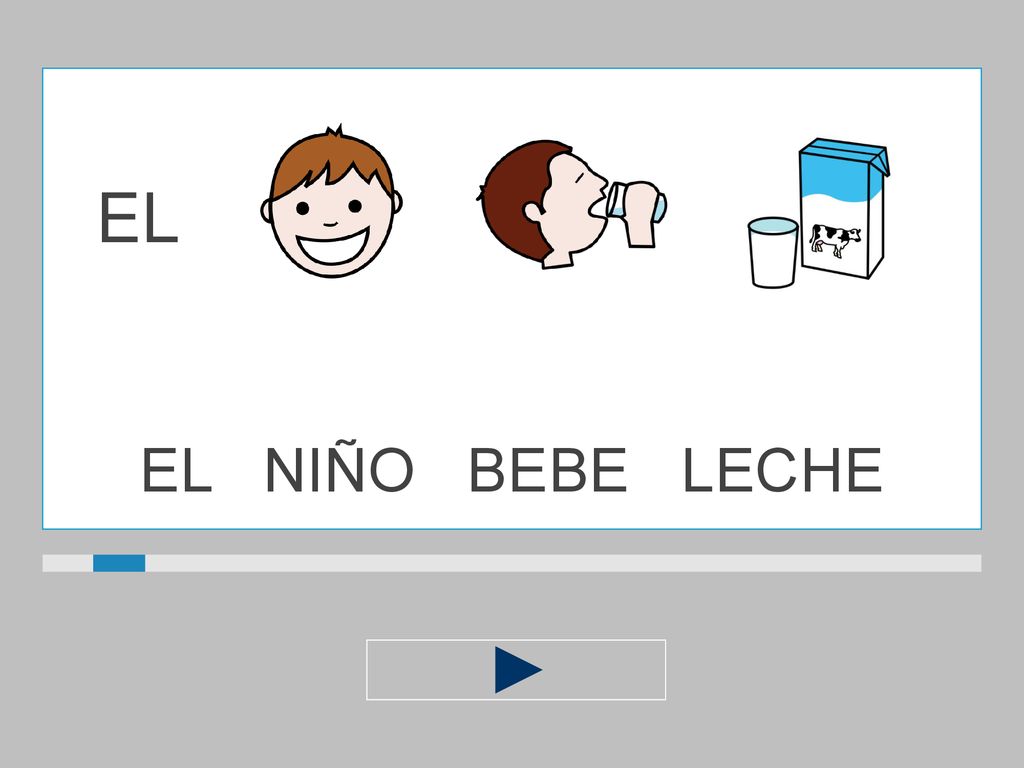Click the cow drawing on the milk carton
This screenshot has height=768, width=1024.
tap(835, 240)
